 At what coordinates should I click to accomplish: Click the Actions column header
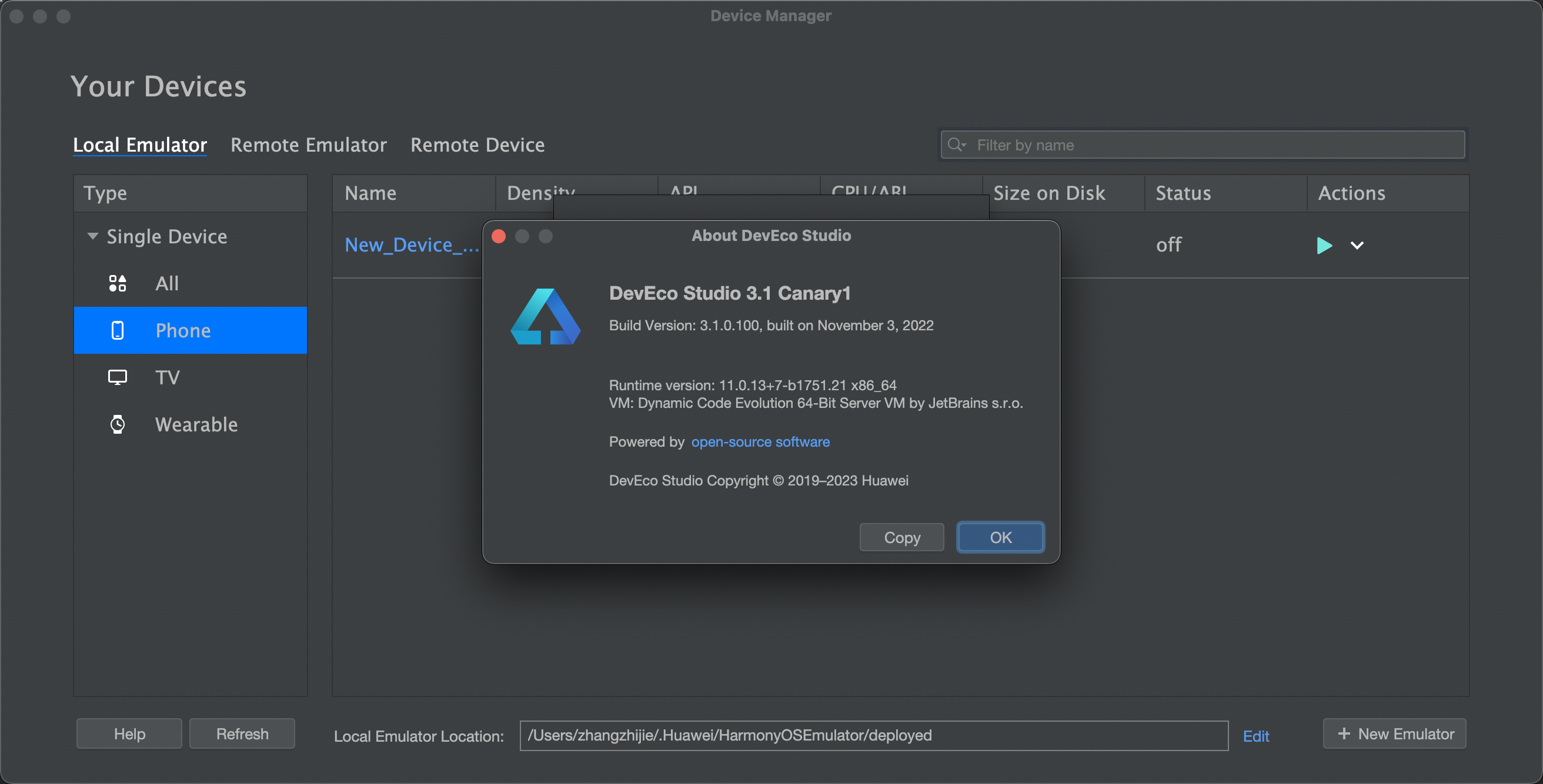[1388, 193]
